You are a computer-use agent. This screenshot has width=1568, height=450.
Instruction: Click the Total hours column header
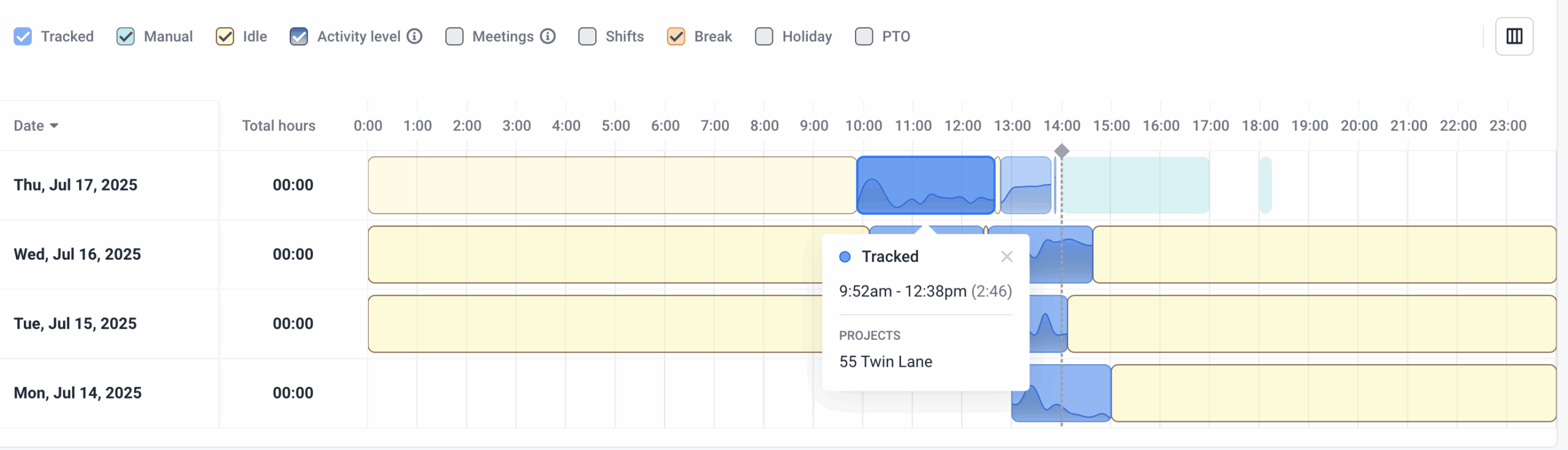279,126
